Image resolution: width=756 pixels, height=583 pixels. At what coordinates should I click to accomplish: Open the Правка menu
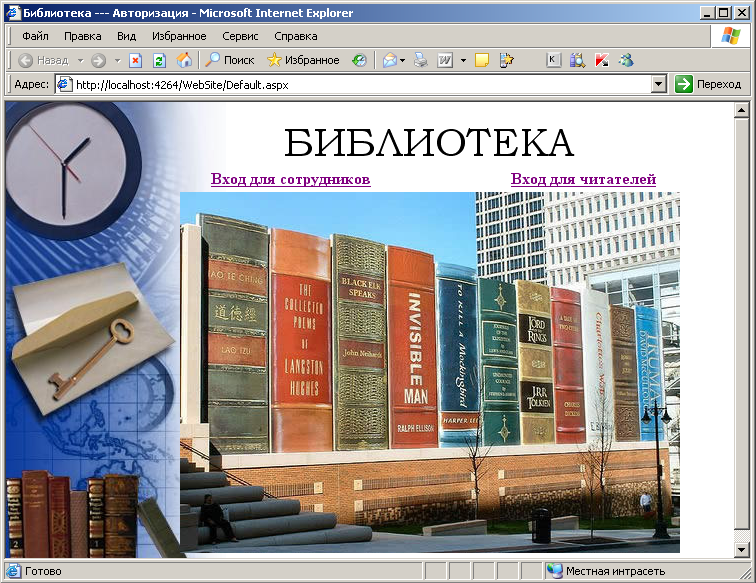coord(82,36)
